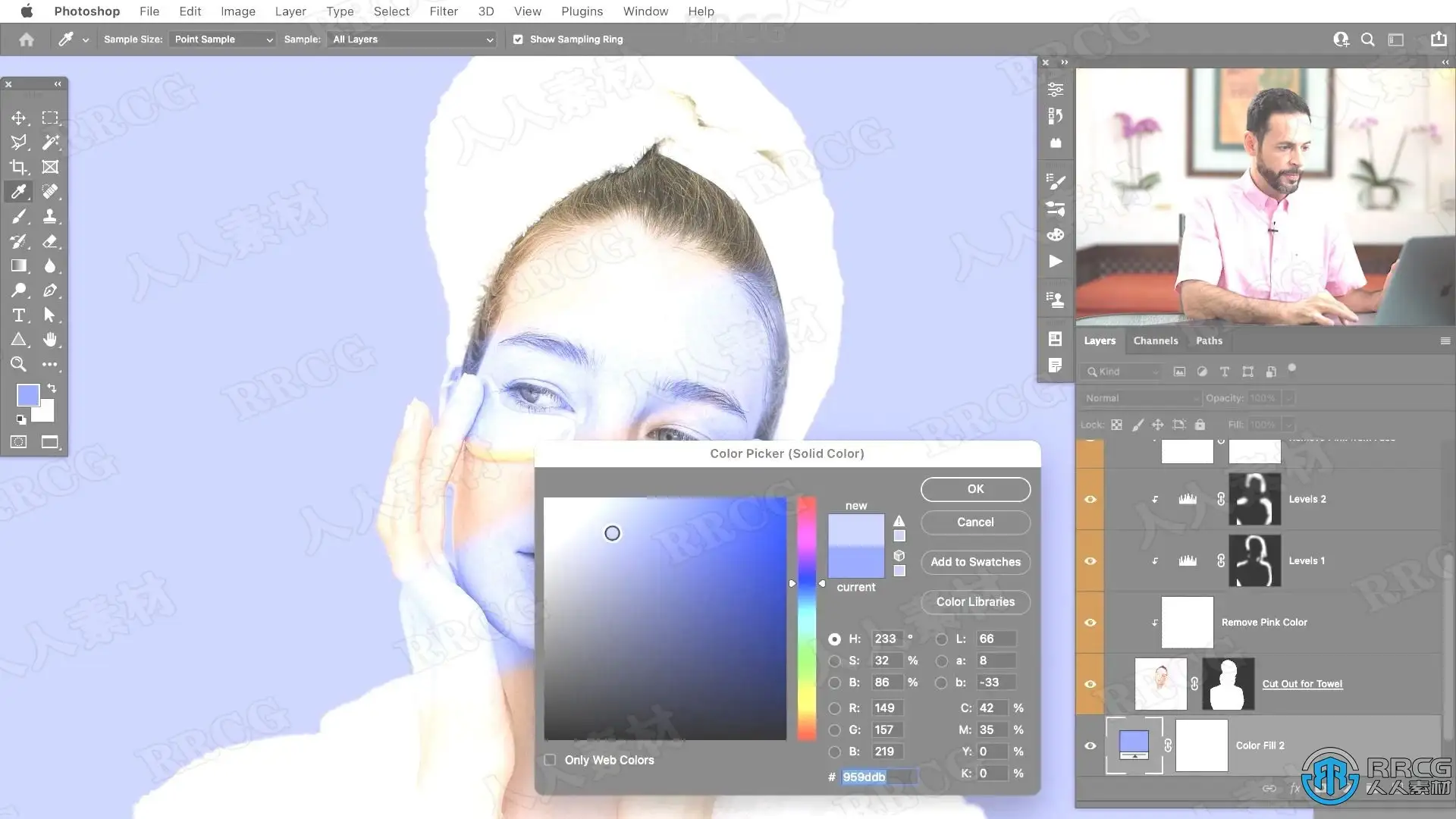This screenshot has width=1456, height=819.
Task: Select the Path Selection tool
Action: pos(50,315)
